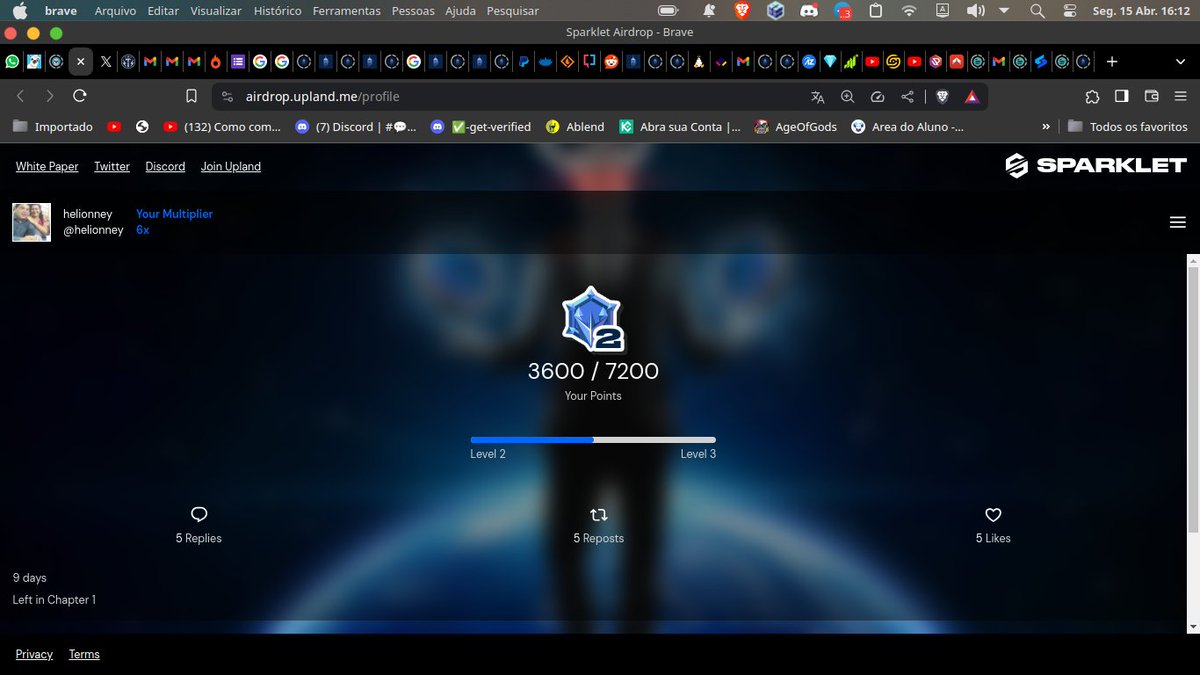This screenshot has height=675, width=1200.
Task: Open the Extensions puzzle icon
Action: [x=1092, y=97]
